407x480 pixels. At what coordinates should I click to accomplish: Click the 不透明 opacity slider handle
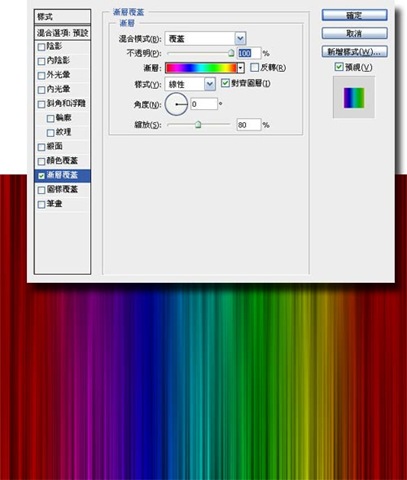click(x=231, y=53)
